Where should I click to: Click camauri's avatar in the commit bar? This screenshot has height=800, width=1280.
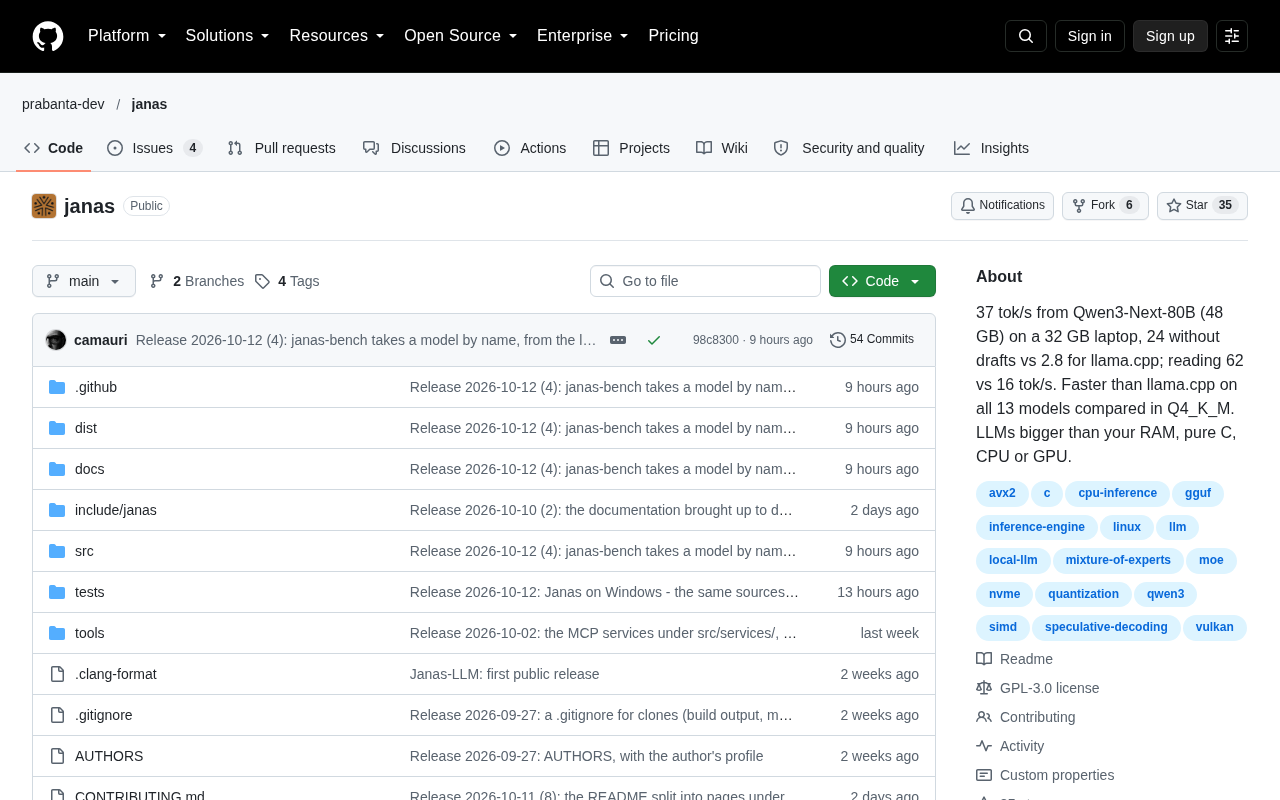coord(56,340)
